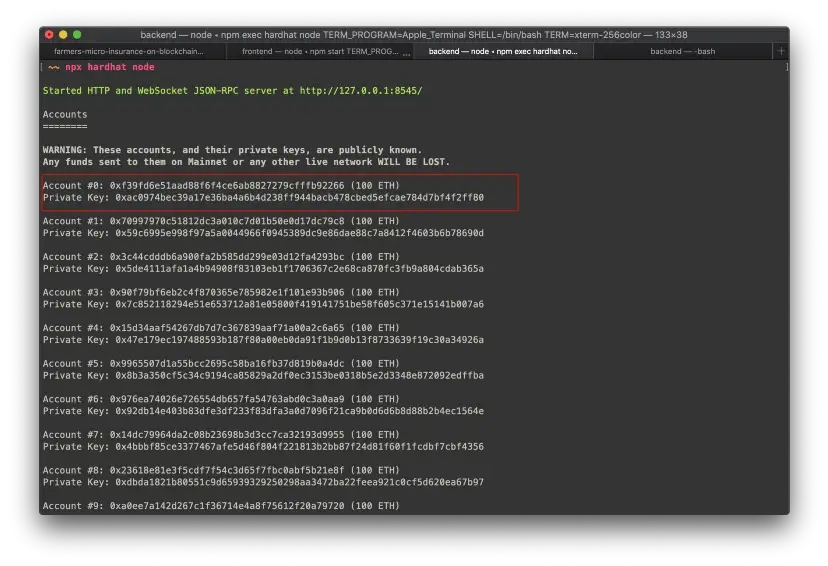Click the Account #7 address line

221,435
